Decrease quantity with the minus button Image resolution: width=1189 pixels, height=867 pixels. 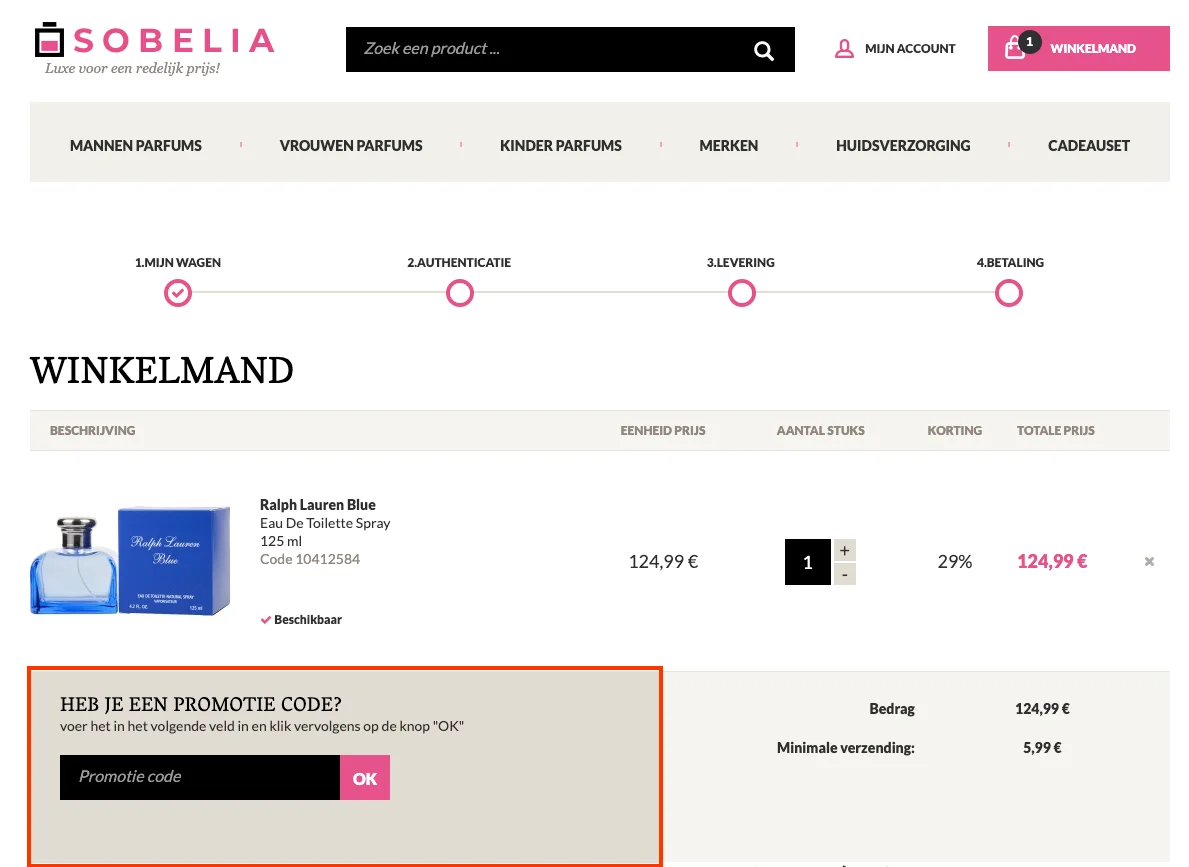(844, 574)
